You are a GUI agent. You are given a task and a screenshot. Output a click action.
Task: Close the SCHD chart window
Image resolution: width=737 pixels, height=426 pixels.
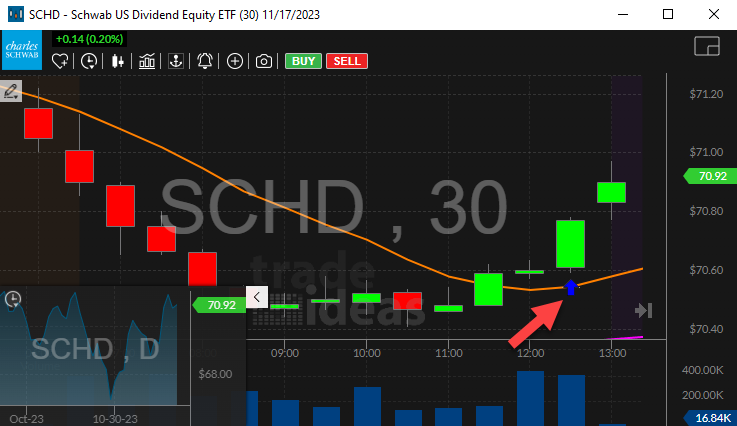click(x=713, y=14)
